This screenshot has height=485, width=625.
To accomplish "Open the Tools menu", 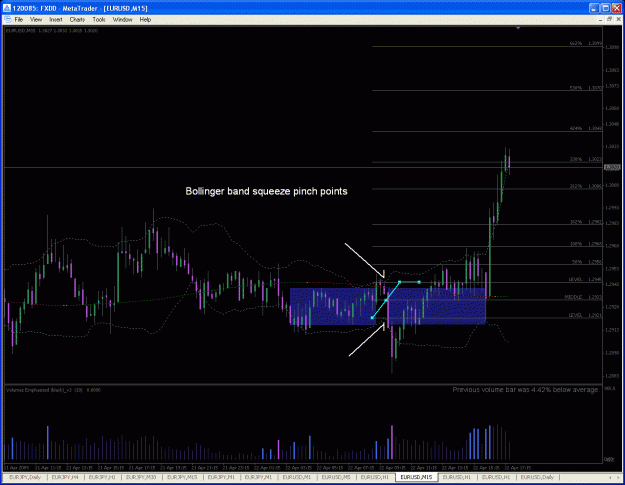I will [99, 20].
